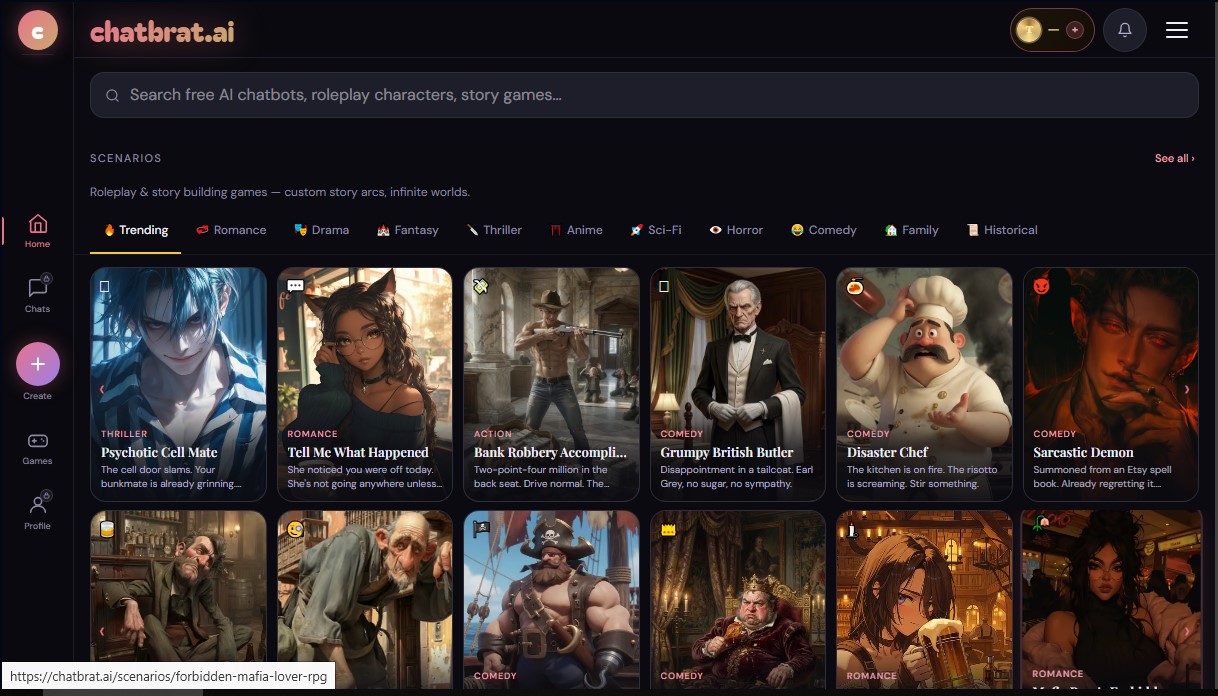Open the fat king comedy card
This screenshot has width=1218, height=696.
point(738,600)
